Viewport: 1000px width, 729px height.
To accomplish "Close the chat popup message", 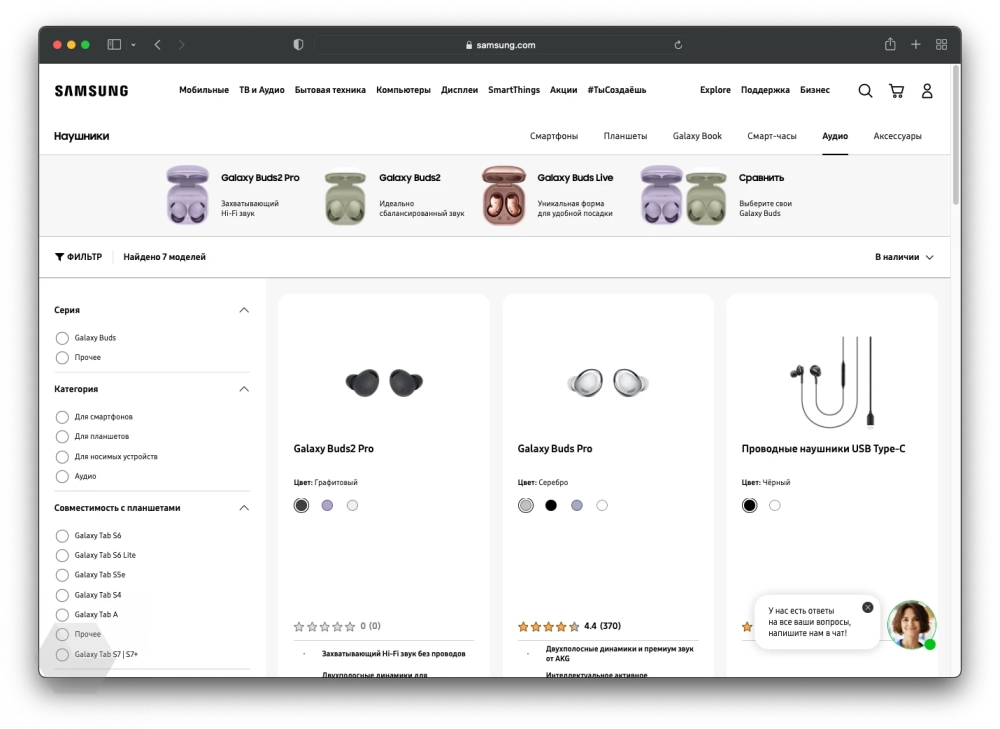I will [x=867, y=607].
